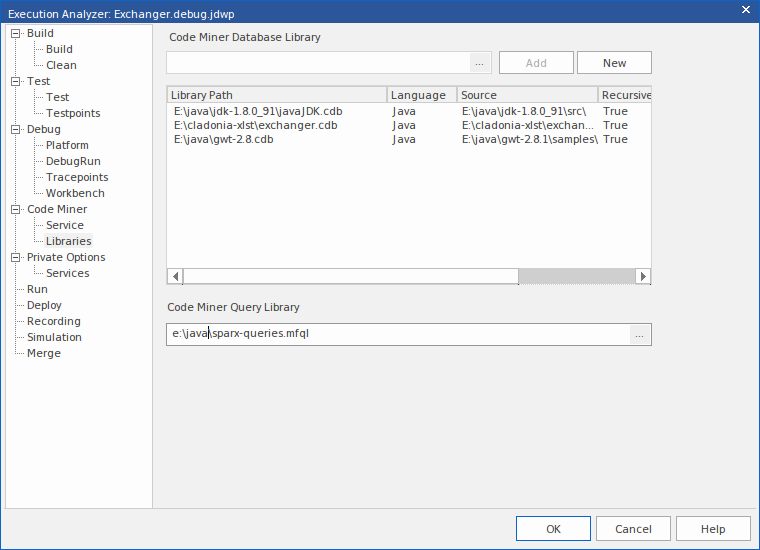This screenshot has height=550, width=760.
Task: Open Services under Private Options
Action: coord(67,273)
